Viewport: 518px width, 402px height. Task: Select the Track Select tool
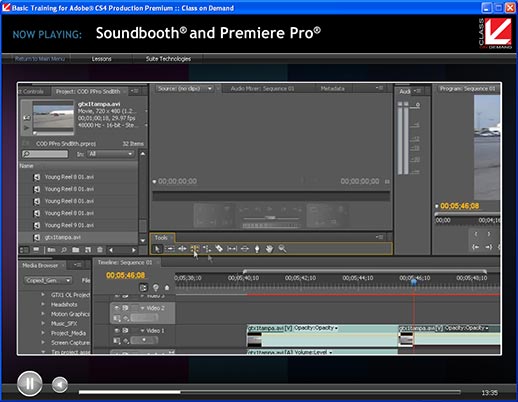click(x=170, y=249)
